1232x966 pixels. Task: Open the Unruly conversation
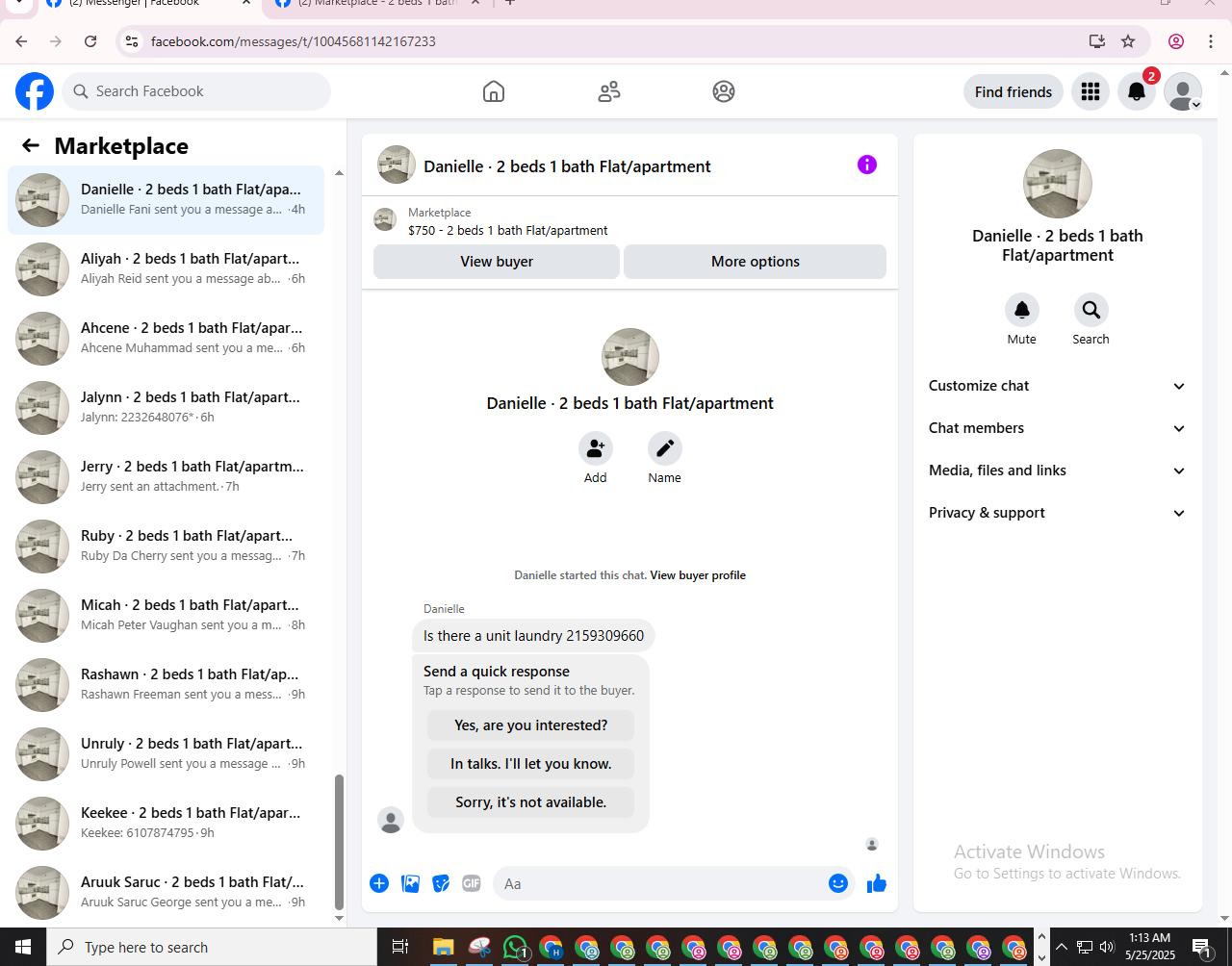click(167, 754)
